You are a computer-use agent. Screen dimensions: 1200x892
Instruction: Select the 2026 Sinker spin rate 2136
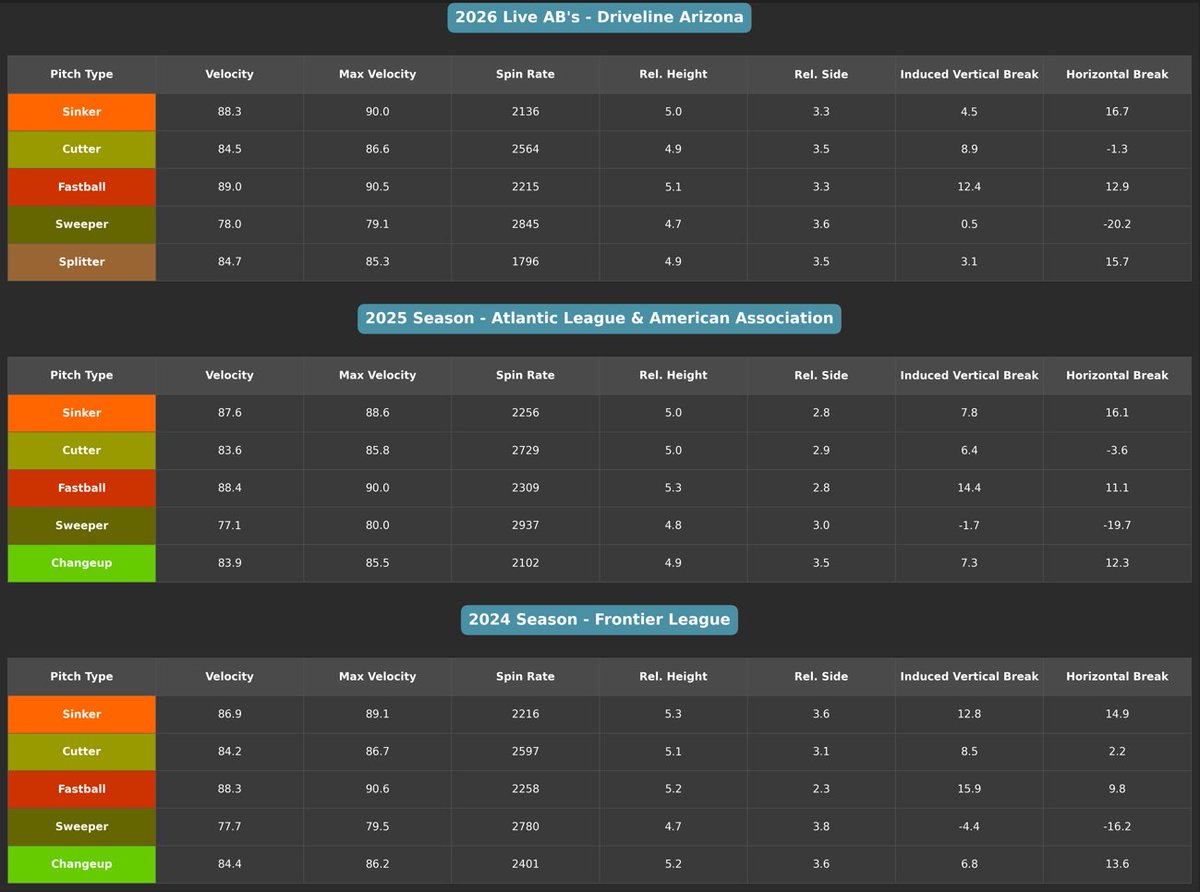tap(525, 112)
